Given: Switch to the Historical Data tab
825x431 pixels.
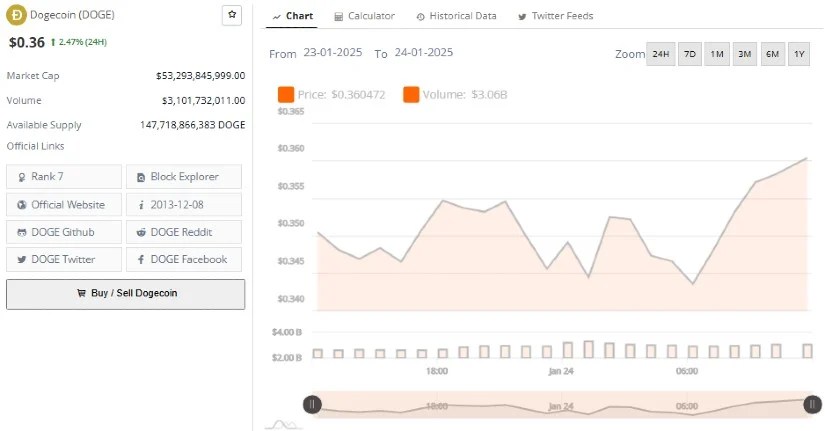Looking at the screenshot, I should click(x=456, y=16).
